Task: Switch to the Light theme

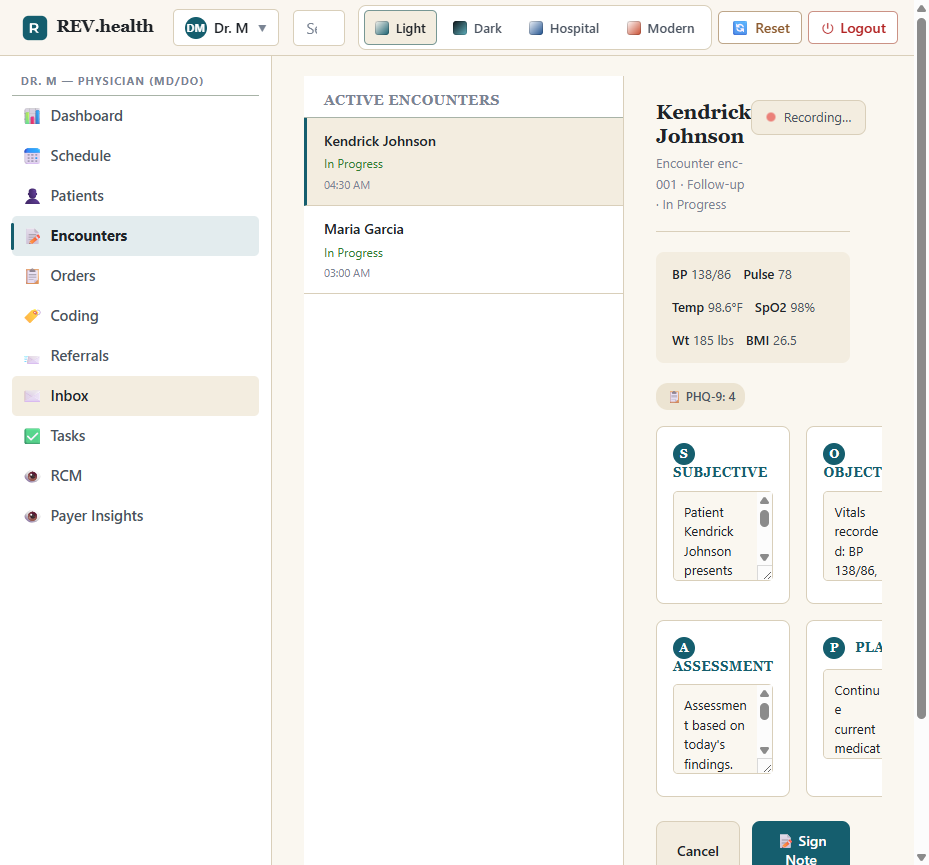Action: click(401, 28)
